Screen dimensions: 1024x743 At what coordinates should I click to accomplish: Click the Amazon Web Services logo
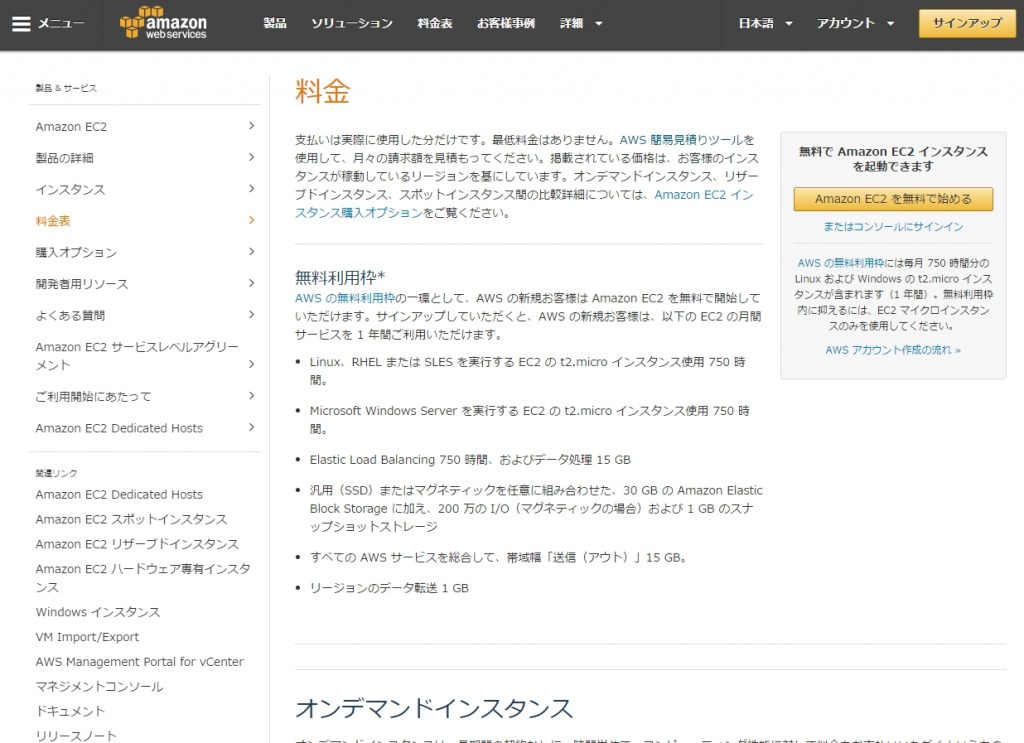[162, 24]
